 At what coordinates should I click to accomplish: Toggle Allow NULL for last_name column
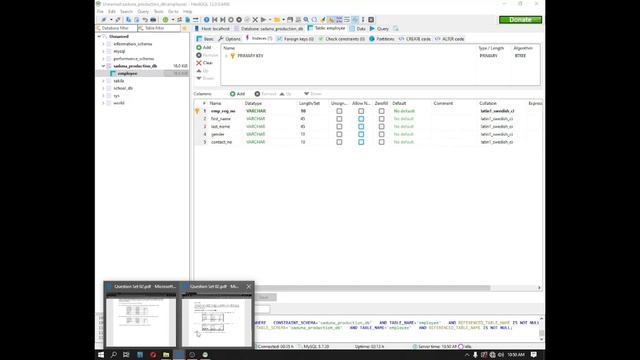click(x=361, y=127)
